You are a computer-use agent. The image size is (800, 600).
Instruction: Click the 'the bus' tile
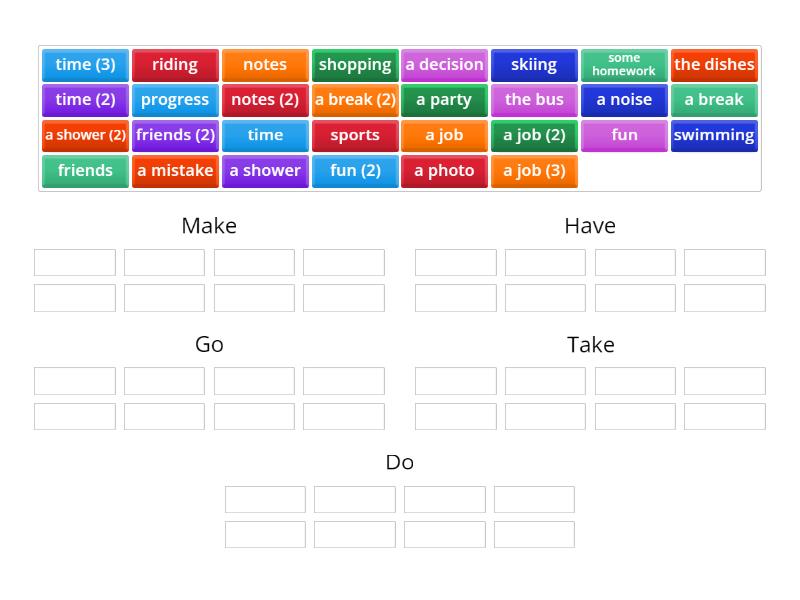[x=535, y=99]
